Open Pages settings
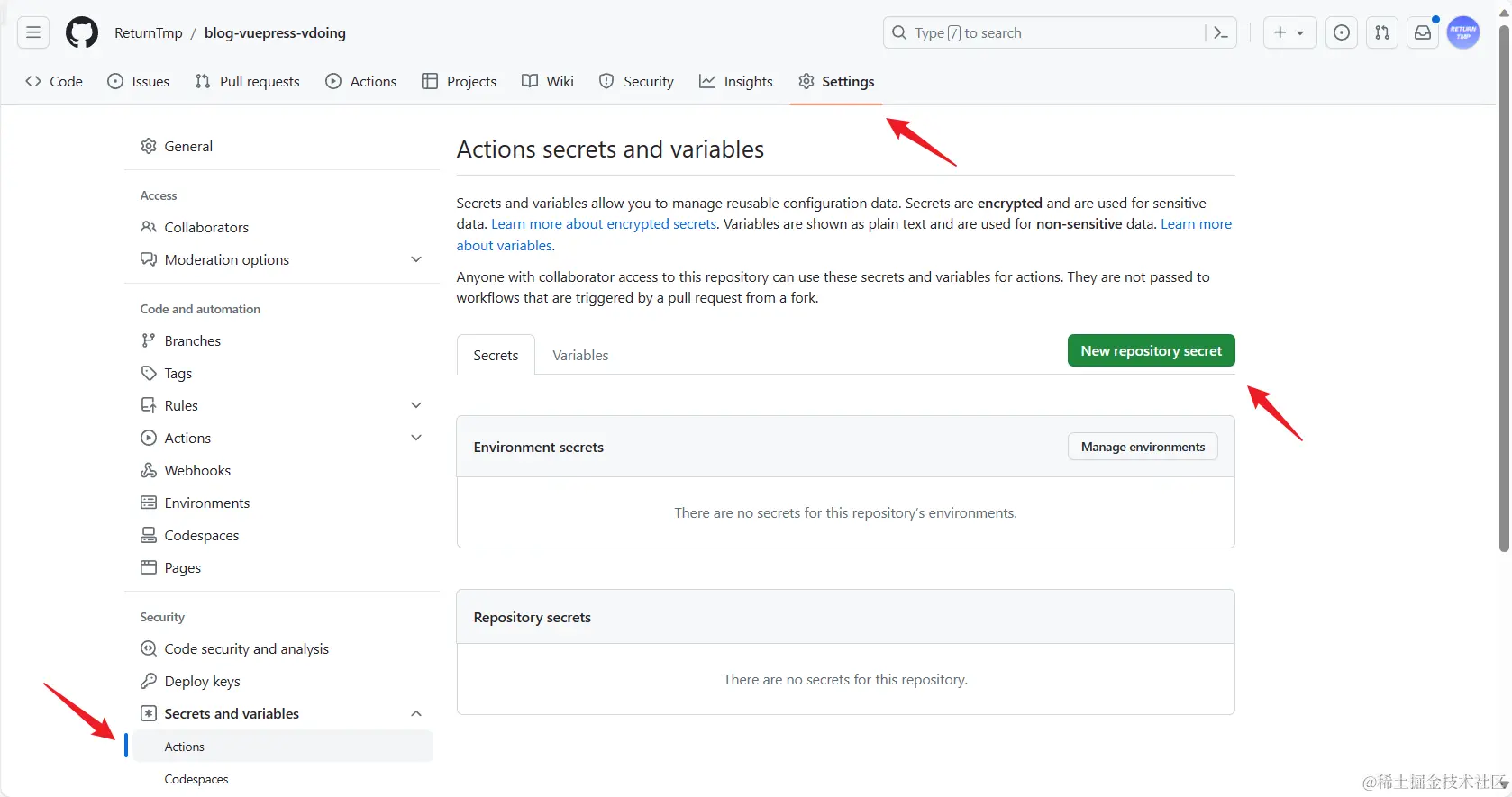 282,567
